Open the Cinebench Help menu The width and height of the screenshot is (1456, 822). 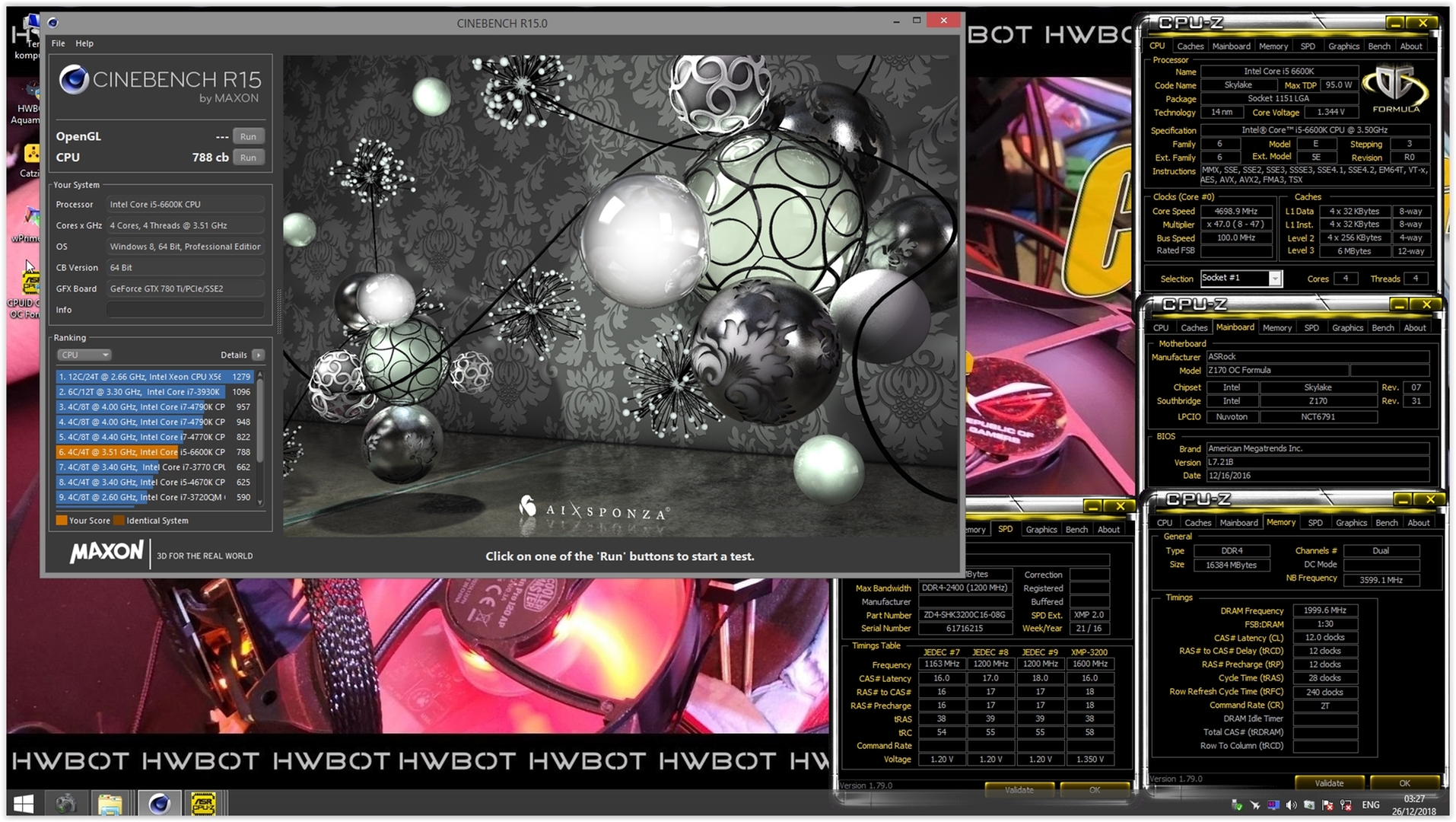click(x=84, y=43)
